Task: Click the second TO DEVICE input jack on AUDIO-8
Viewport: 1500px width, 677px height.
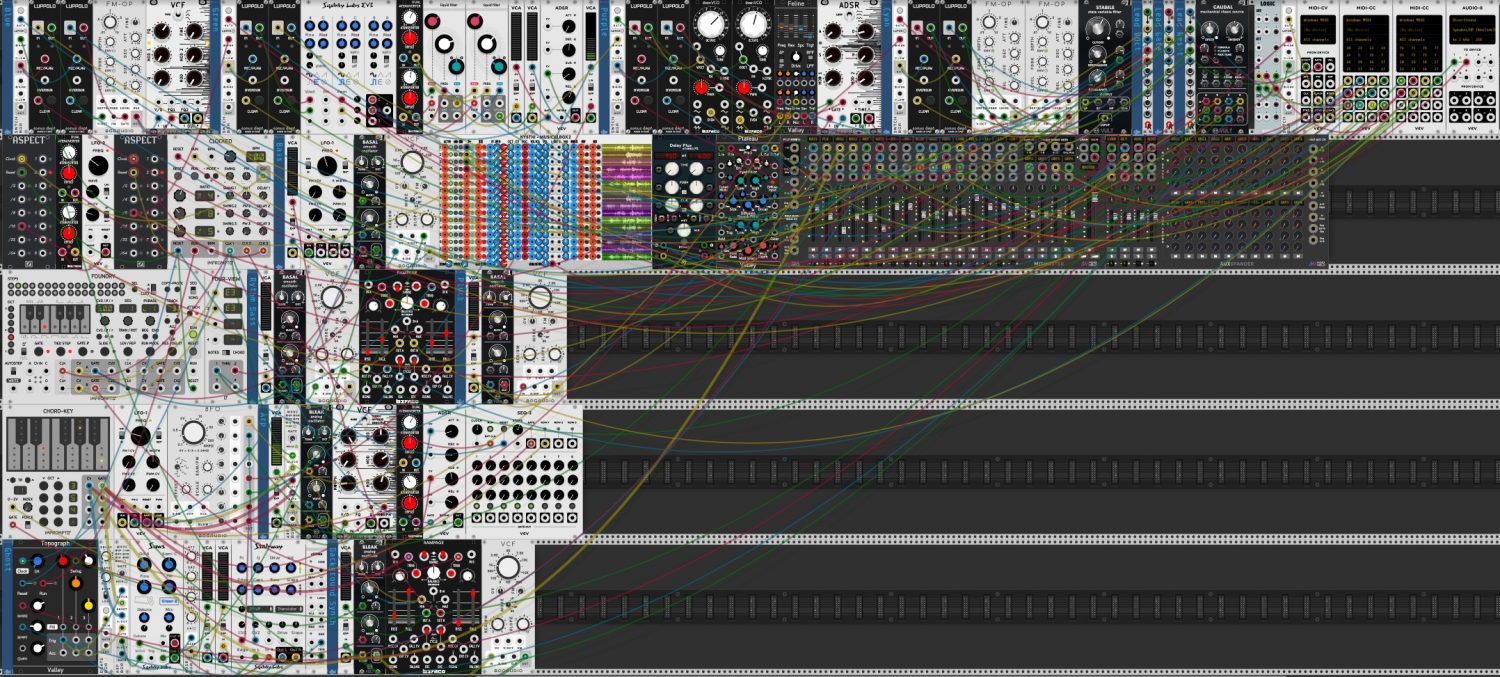Action: 1467,63
